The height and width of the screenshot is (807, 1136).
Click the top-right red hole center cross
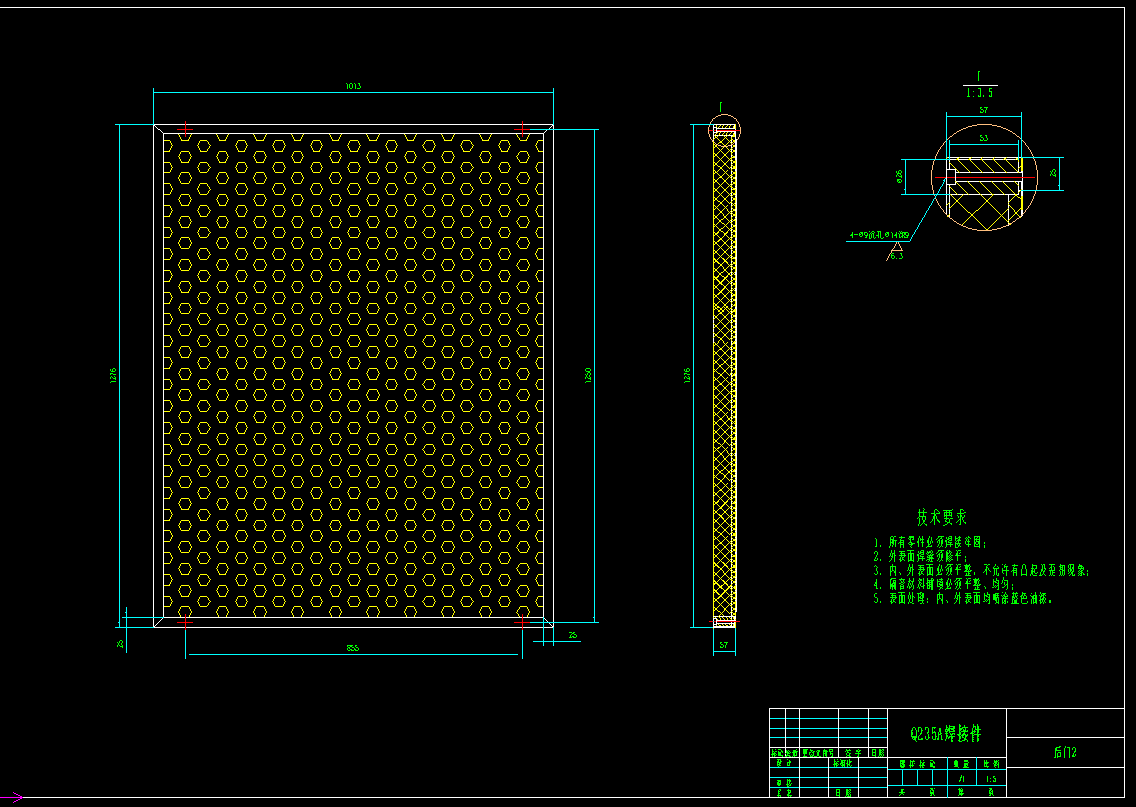tap(522, 130)
